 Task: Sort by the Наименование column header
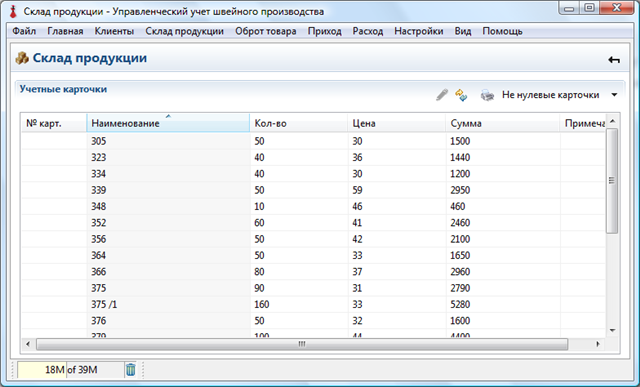168,123
